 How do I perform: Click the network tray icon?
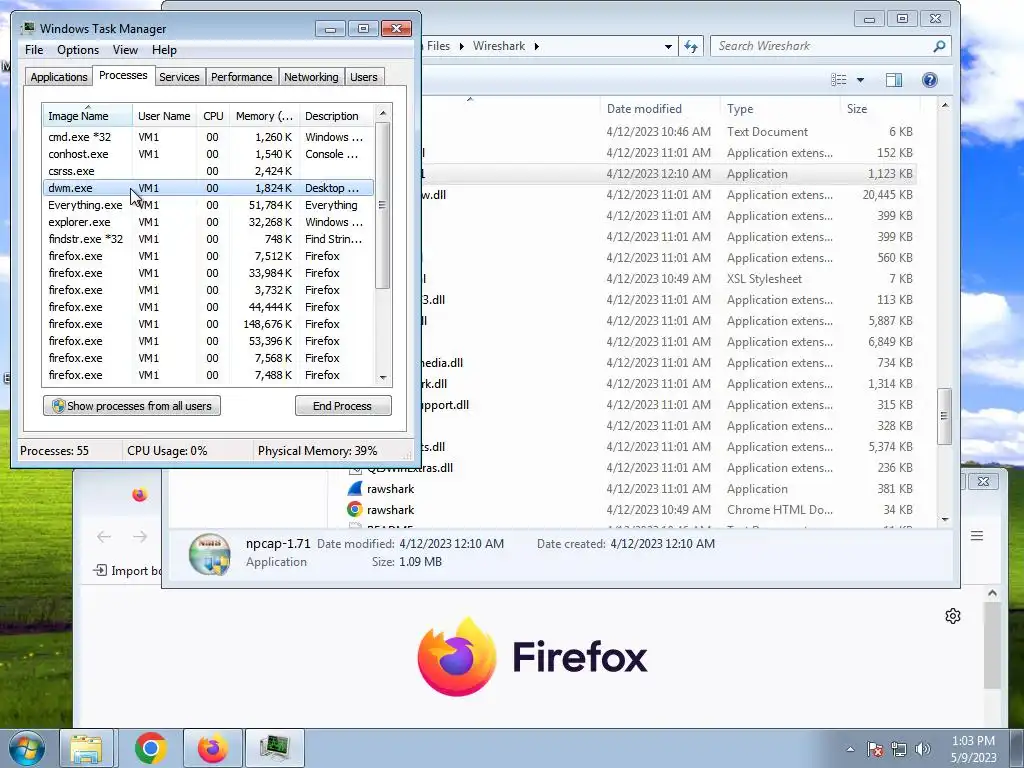[899, 749]
